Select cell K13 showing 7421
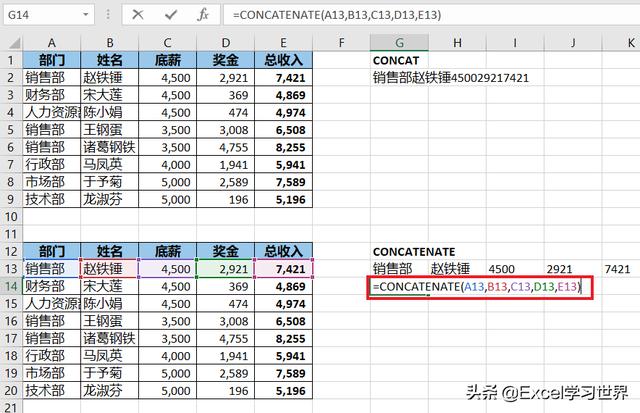This screenshot has height=413, width=640. tap(621, 269)
